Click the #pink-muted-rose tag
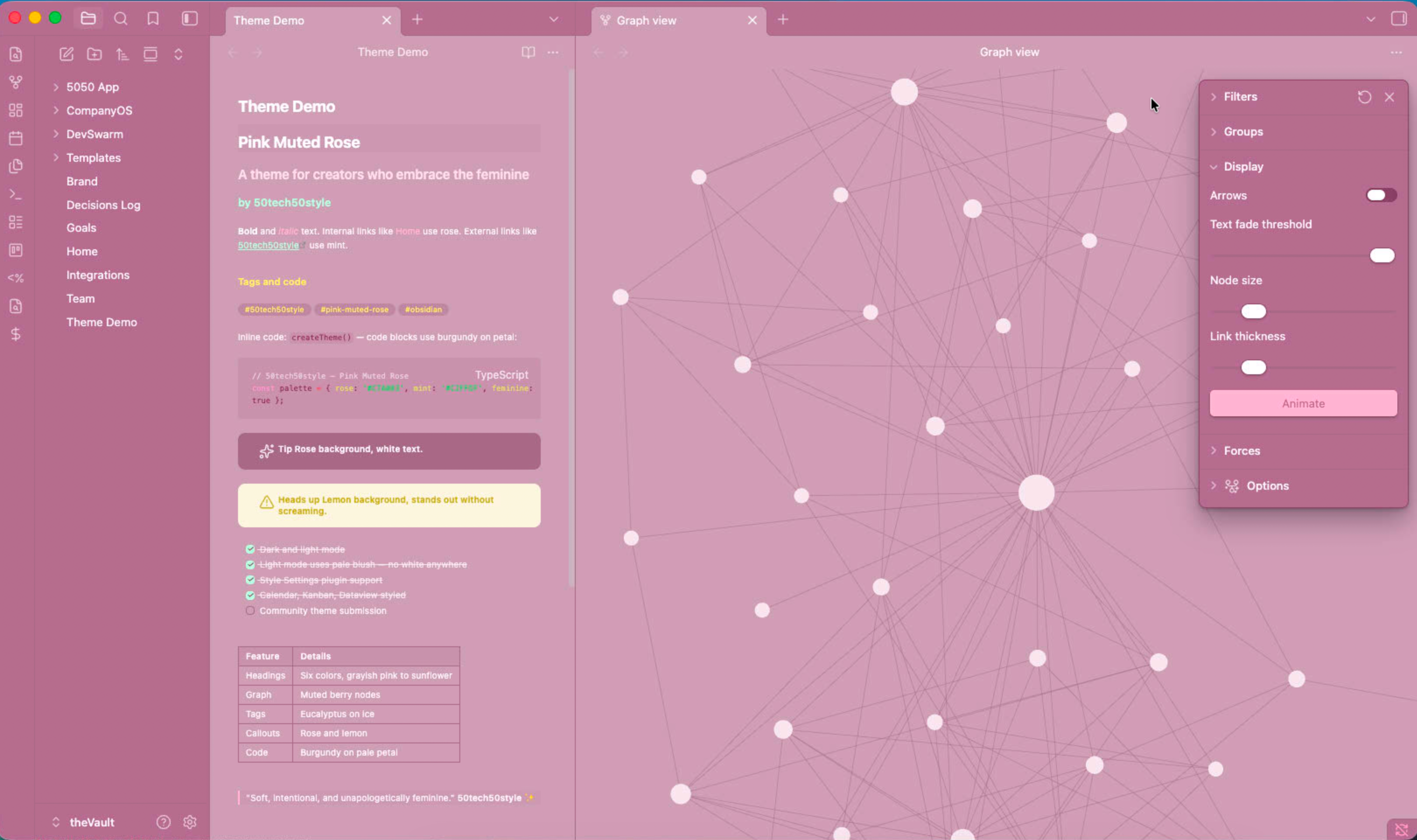The width and height of the screenshot is (1417, 840). point(354,310)
